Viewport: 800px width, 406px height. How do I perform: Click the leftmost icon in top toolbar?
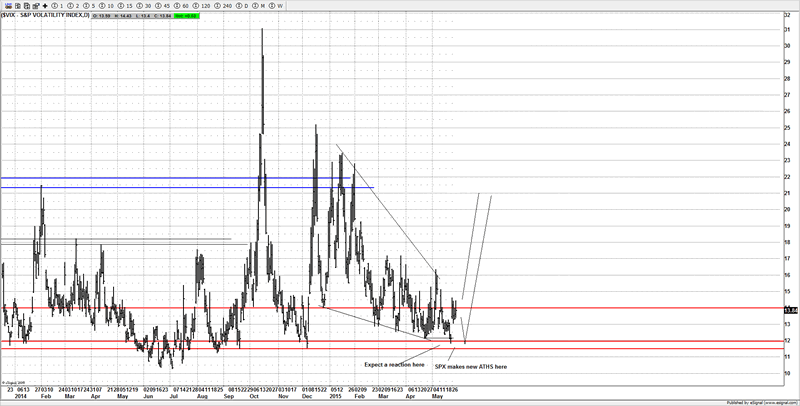pyautogui.click(x=7, y=6)
